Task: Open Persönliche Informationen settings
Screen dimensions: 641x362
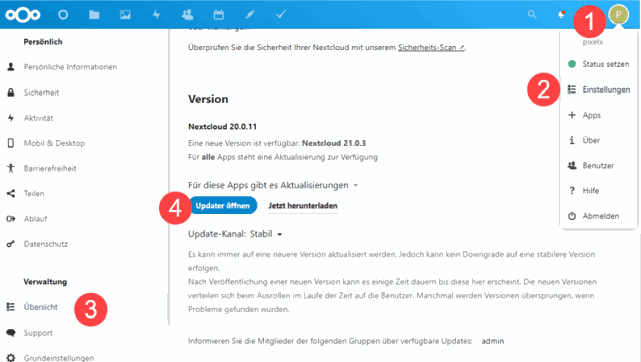Action: click(x=70, y=67)
